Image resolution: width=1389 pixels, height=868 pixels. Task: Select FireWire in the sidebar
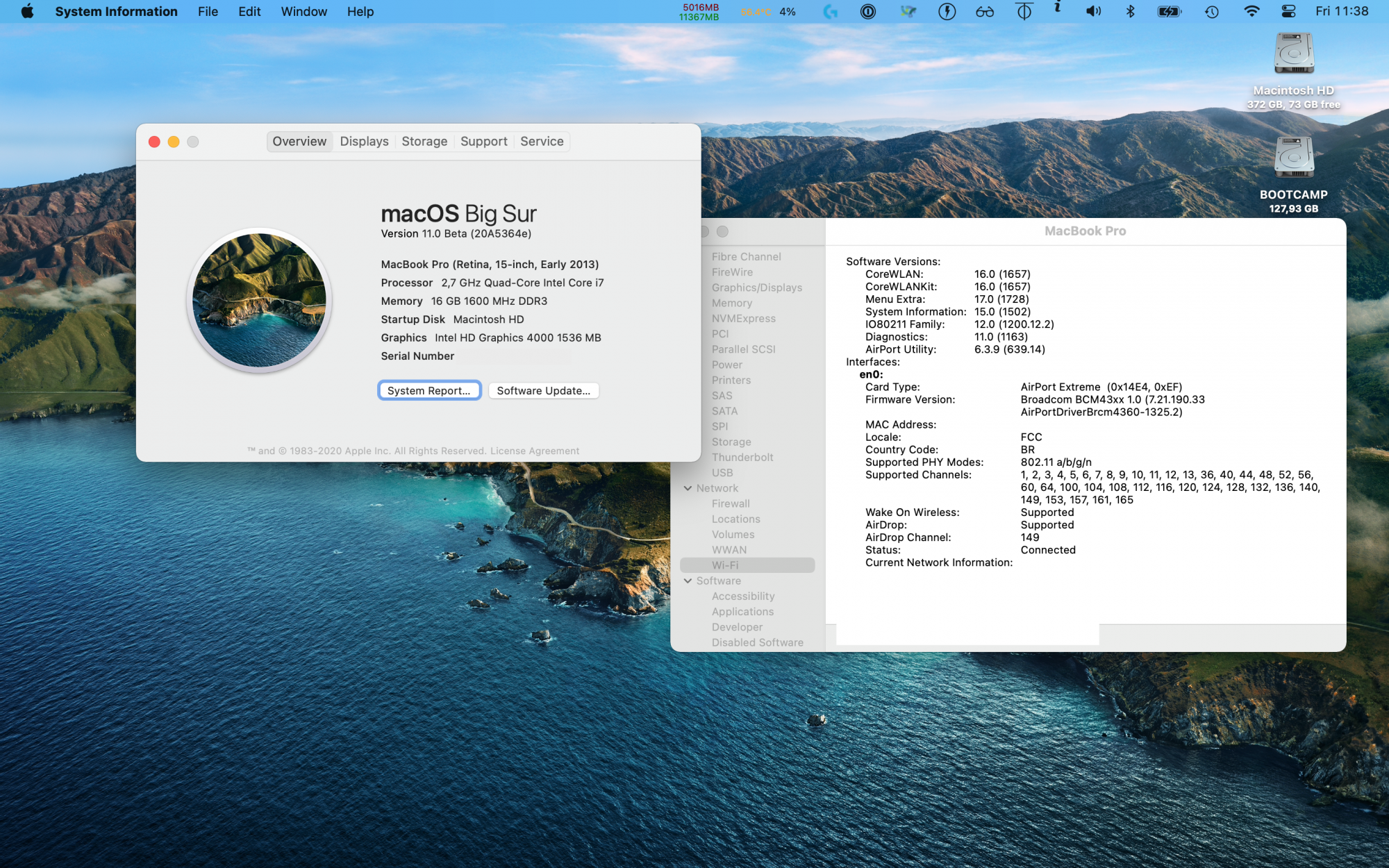[x=732, y=272]
